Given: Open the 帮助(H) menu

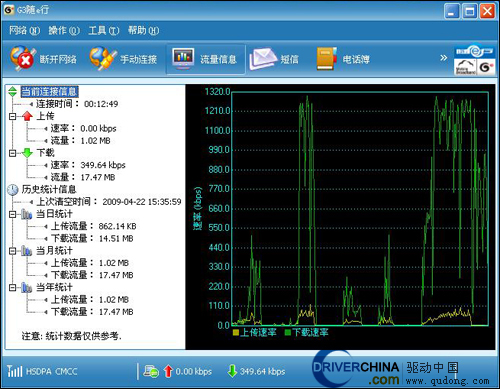Looking at the screenshot, I should coord(144,30).
